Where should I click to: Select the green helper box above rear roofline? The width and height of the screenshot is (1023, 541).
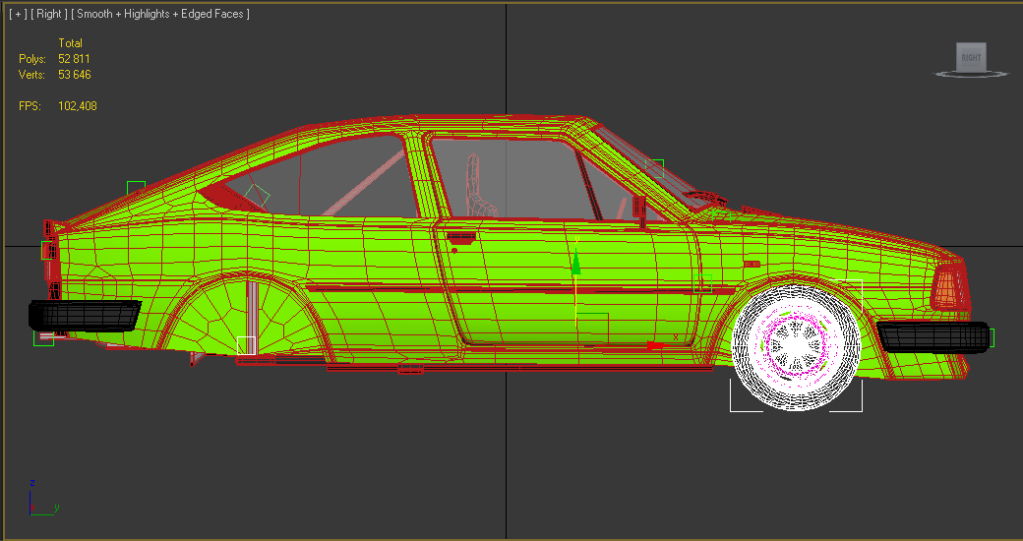click(x=136, y=189)
